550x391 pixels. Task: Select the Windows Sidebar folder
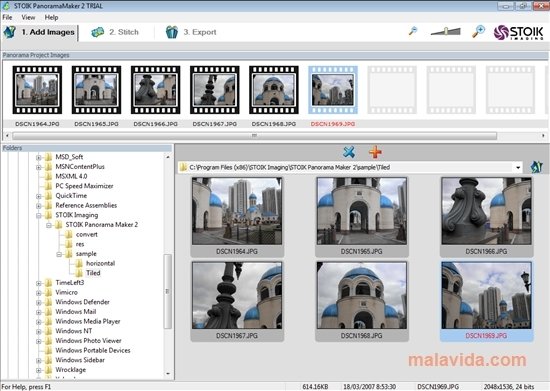click(80, 360)
